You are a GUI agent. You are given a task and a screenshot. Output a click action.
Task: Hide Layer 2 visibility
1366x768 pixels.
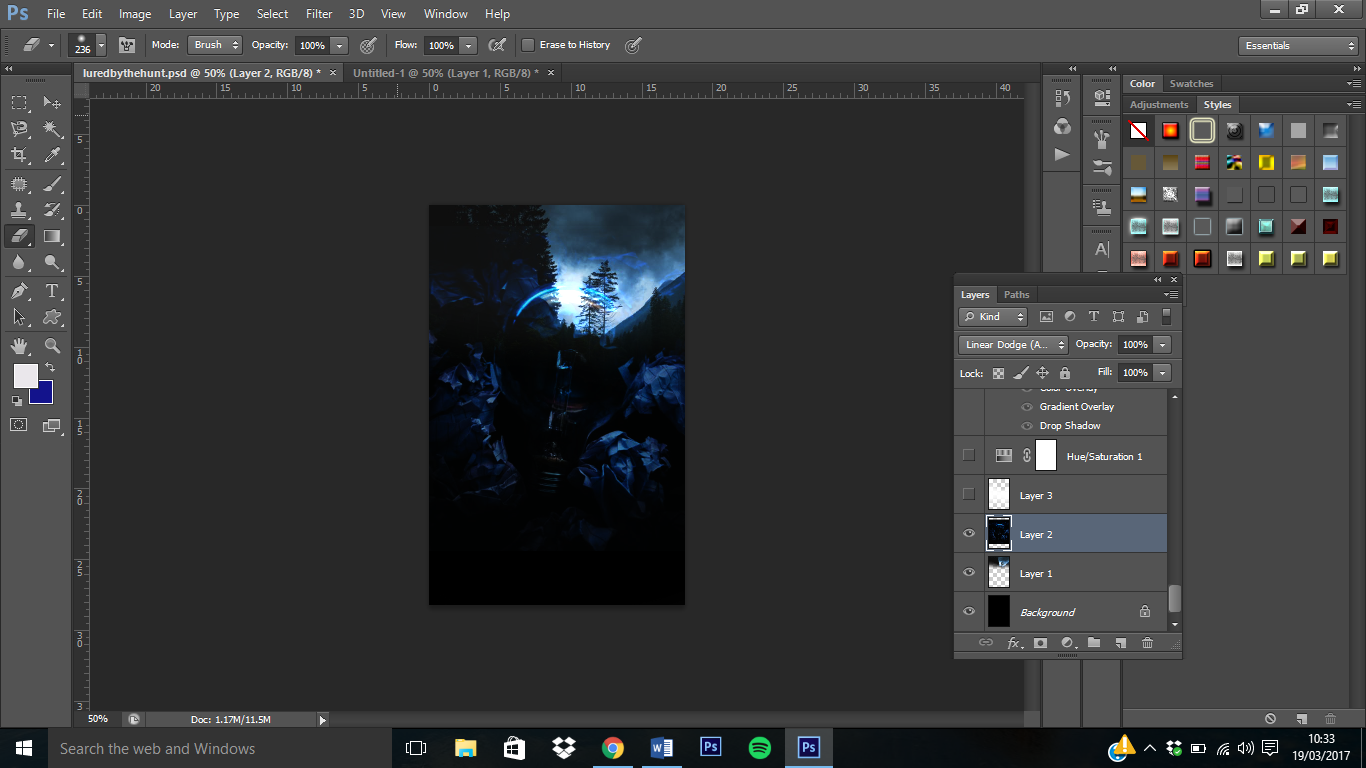pyautogui.click(x=968, y=534)
